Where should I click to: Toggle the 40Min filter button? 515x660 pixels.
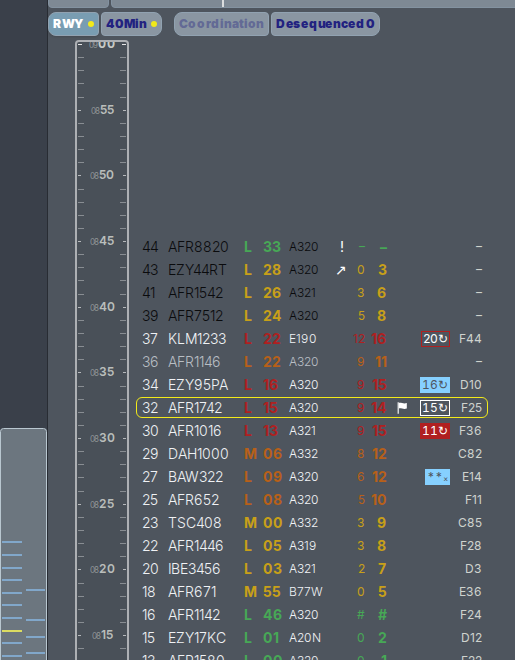tap(131, 24)
